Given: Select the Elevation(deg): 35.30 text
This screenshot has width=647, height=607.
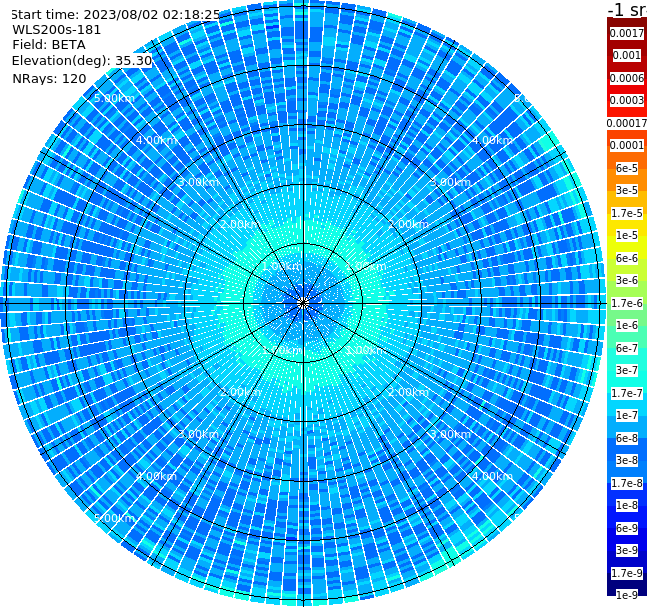Looking at the screenshot, I should 82,61.
